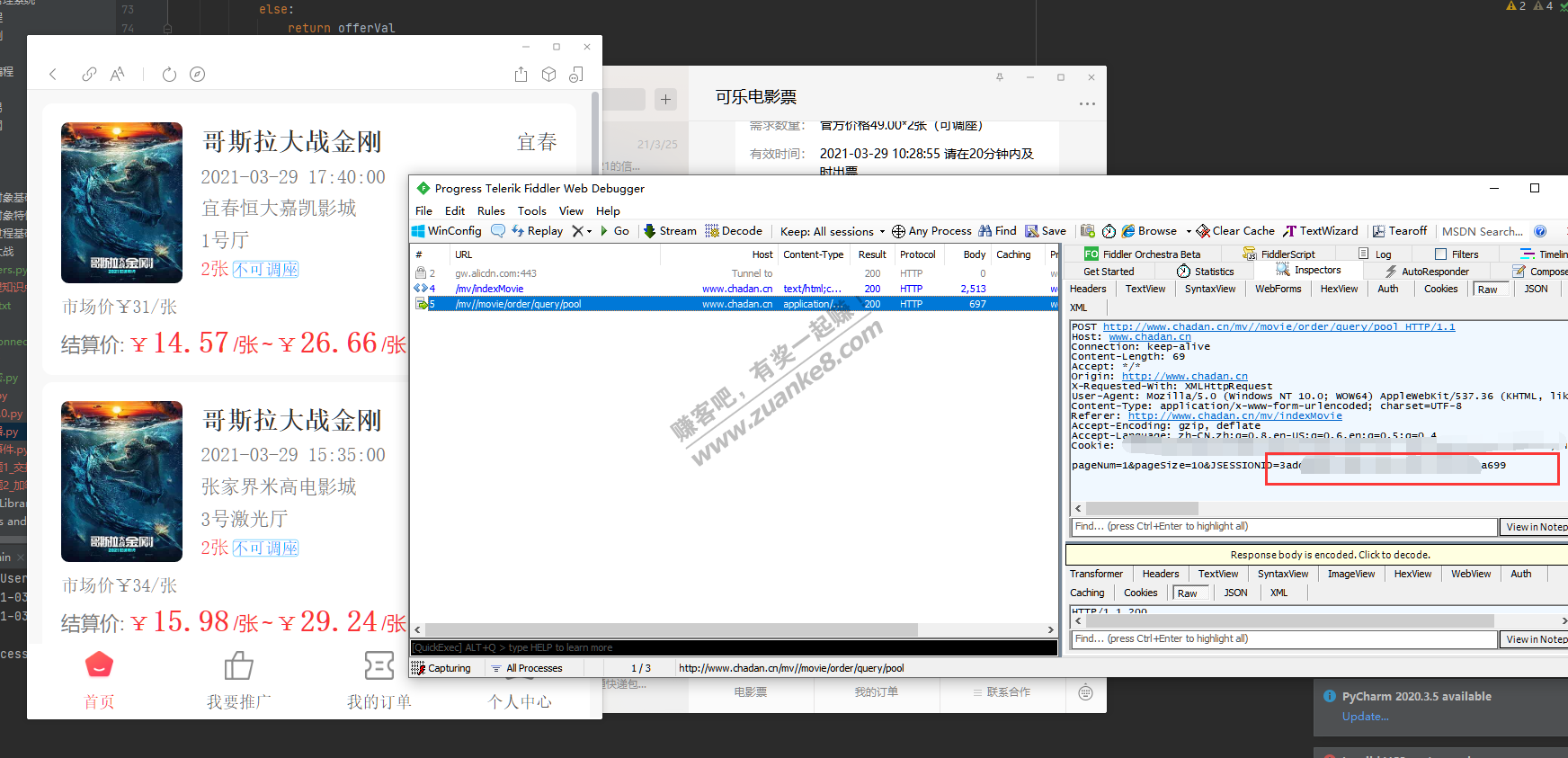This screenshot has height=758, width=1568.
Task: Open the Keep: All sessions dropdown
Action: tap(833, 231)
